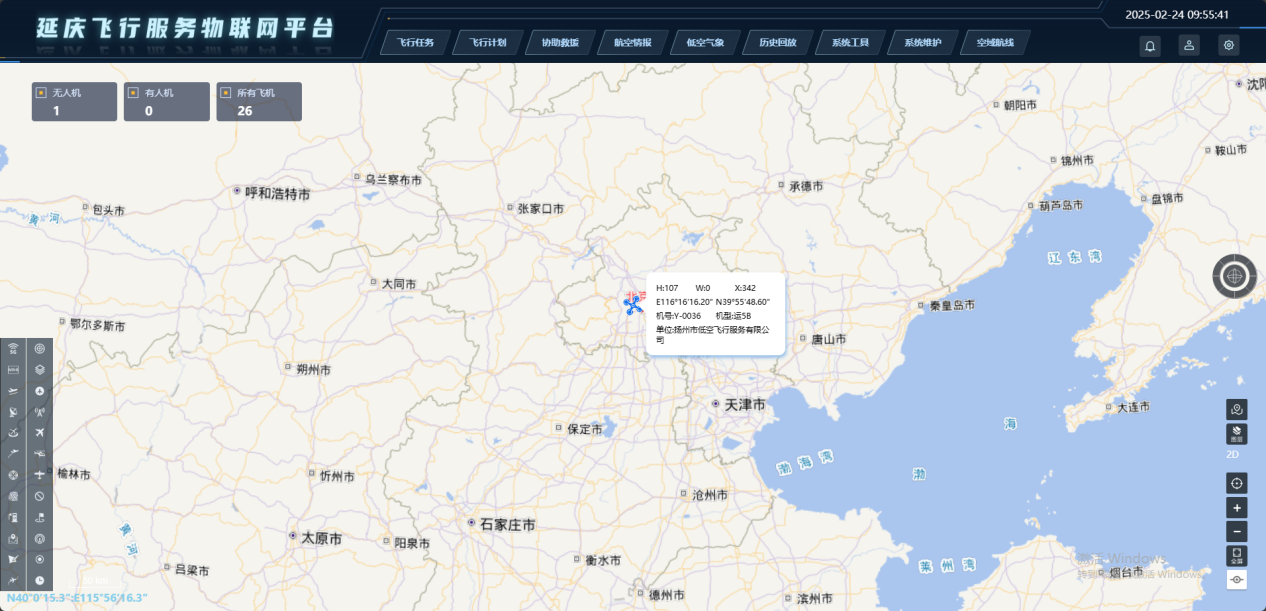
Task: Click the locate crosshair button above zoom controls
Action: coord(1237,483)
